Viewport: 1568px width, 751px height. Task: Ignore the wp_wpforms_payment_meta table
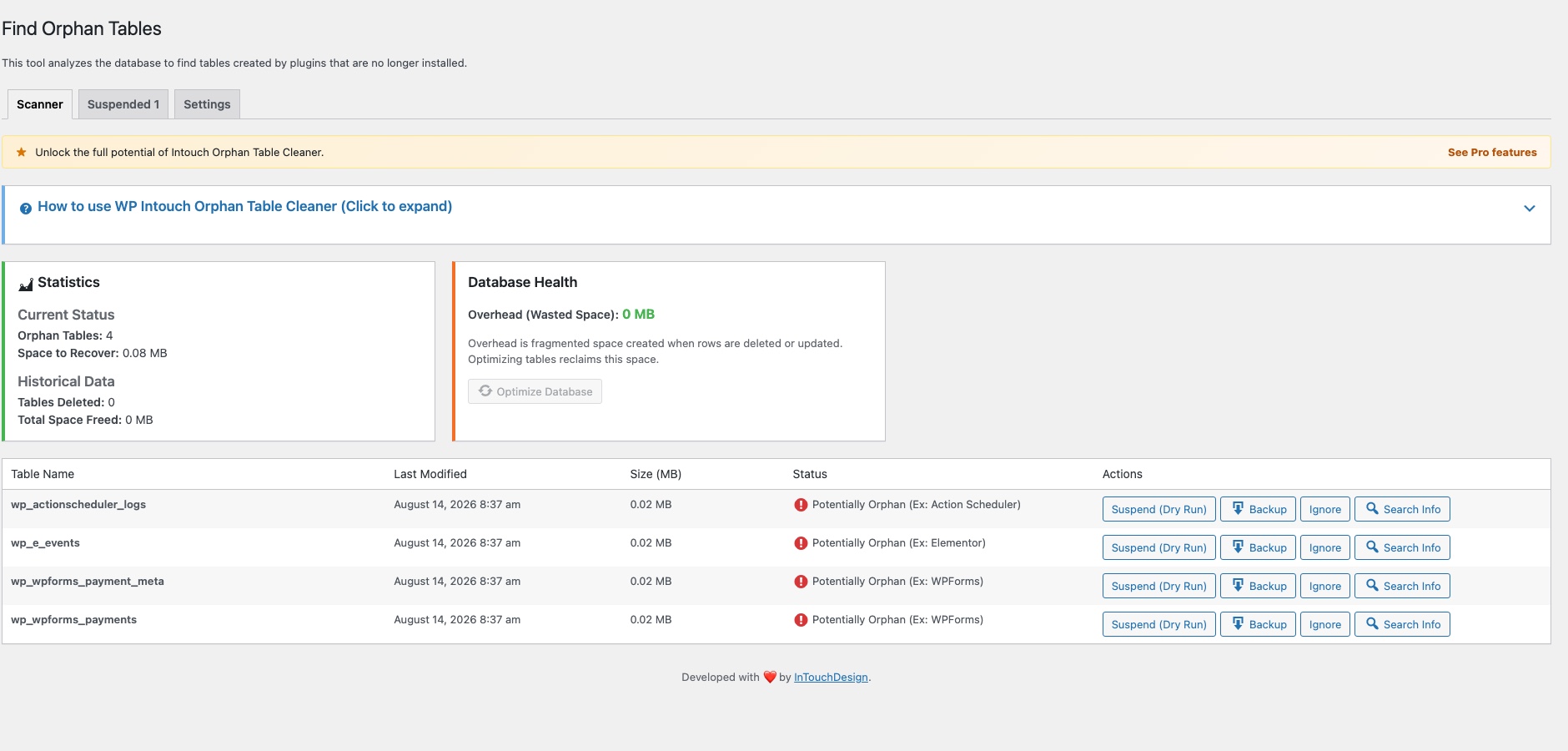click(1325, 586)
